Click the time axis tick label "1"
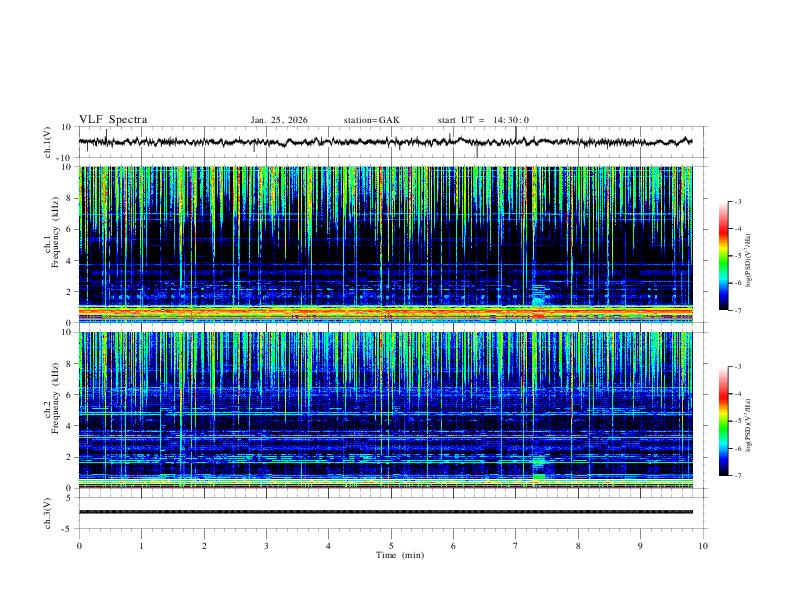 [x=141, y=546]
